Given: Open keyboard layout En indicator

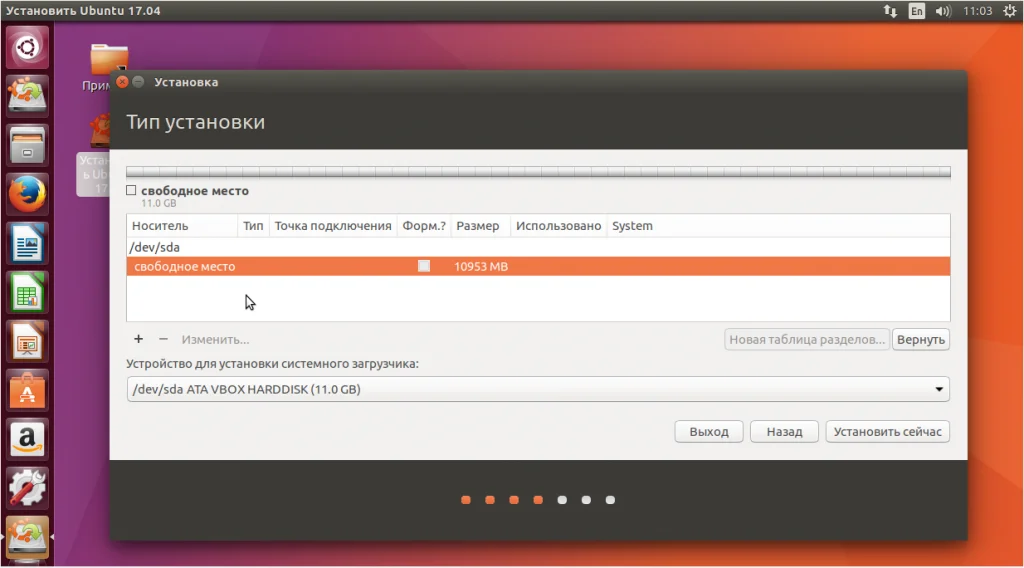Looking at the screenshot, I should click(917, 11).
